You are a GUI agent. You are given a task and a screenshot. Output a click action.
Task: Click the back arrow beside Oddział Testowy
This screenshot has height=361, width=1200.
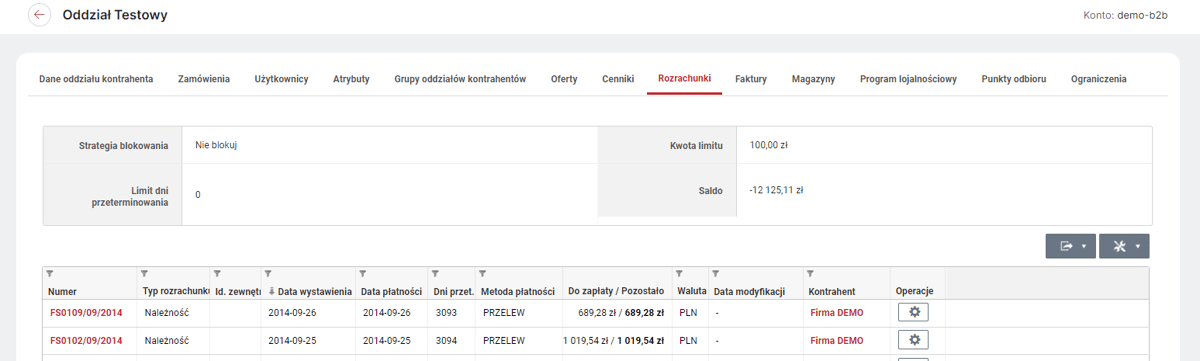tap(39, 15)
